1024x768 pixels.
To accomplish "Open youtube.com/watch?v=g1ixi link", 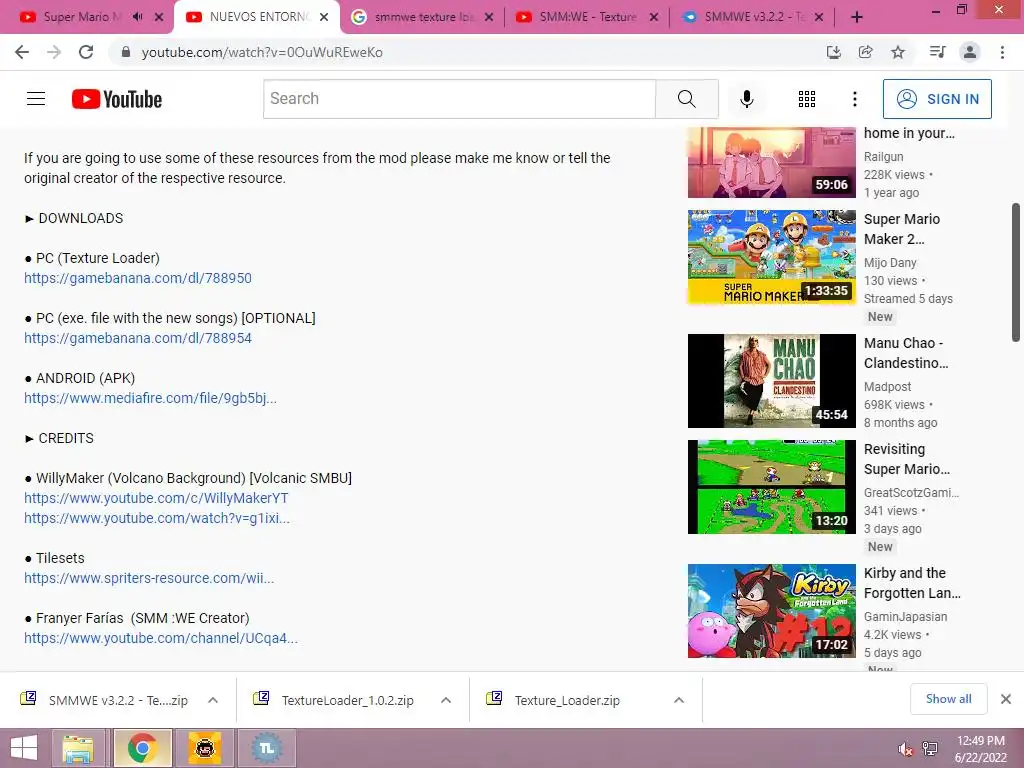I will (157, 518).
